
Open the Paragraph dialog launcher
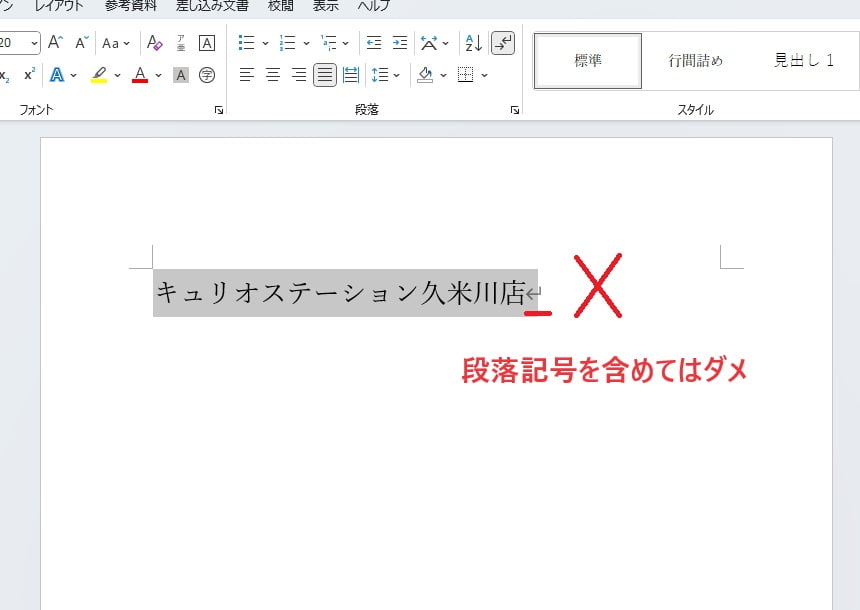(514, 110)
